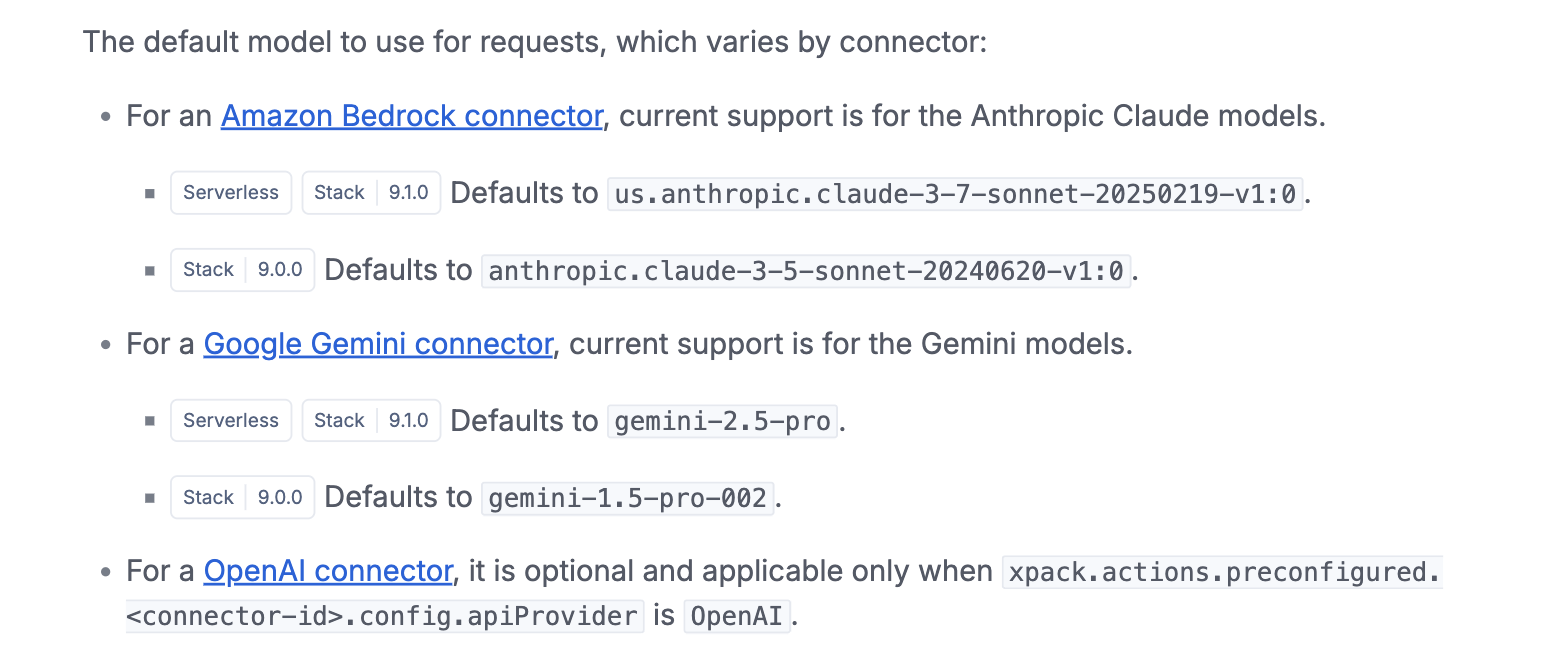1568x664 pixels.
Task: Click the "default model to use" intro sentence
Action: pos(534,43)
